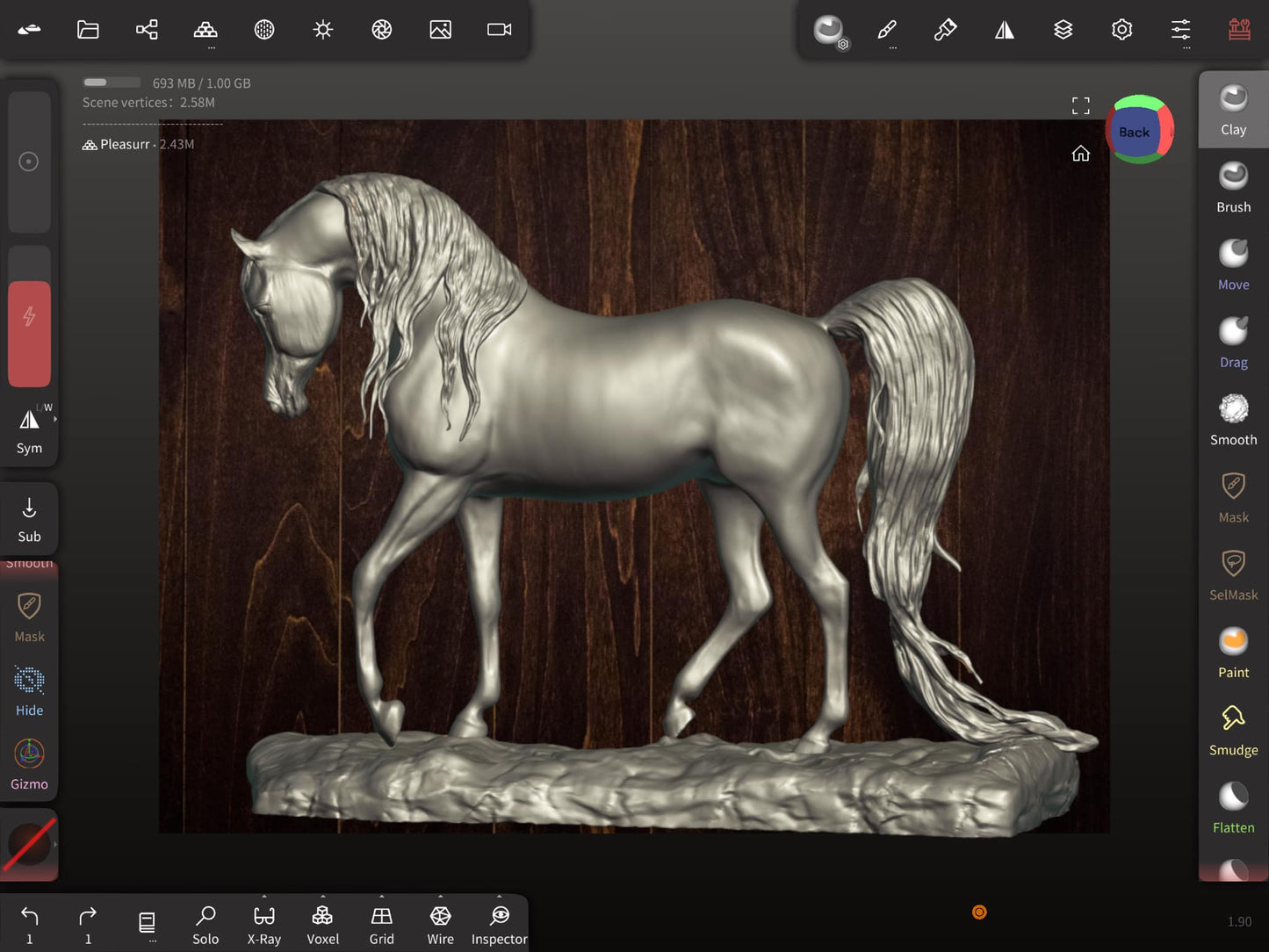This screenshot has width=1269, height=952.
Task: Open the Camera menu
Action: pyautogui.click(x=499, y=29)
